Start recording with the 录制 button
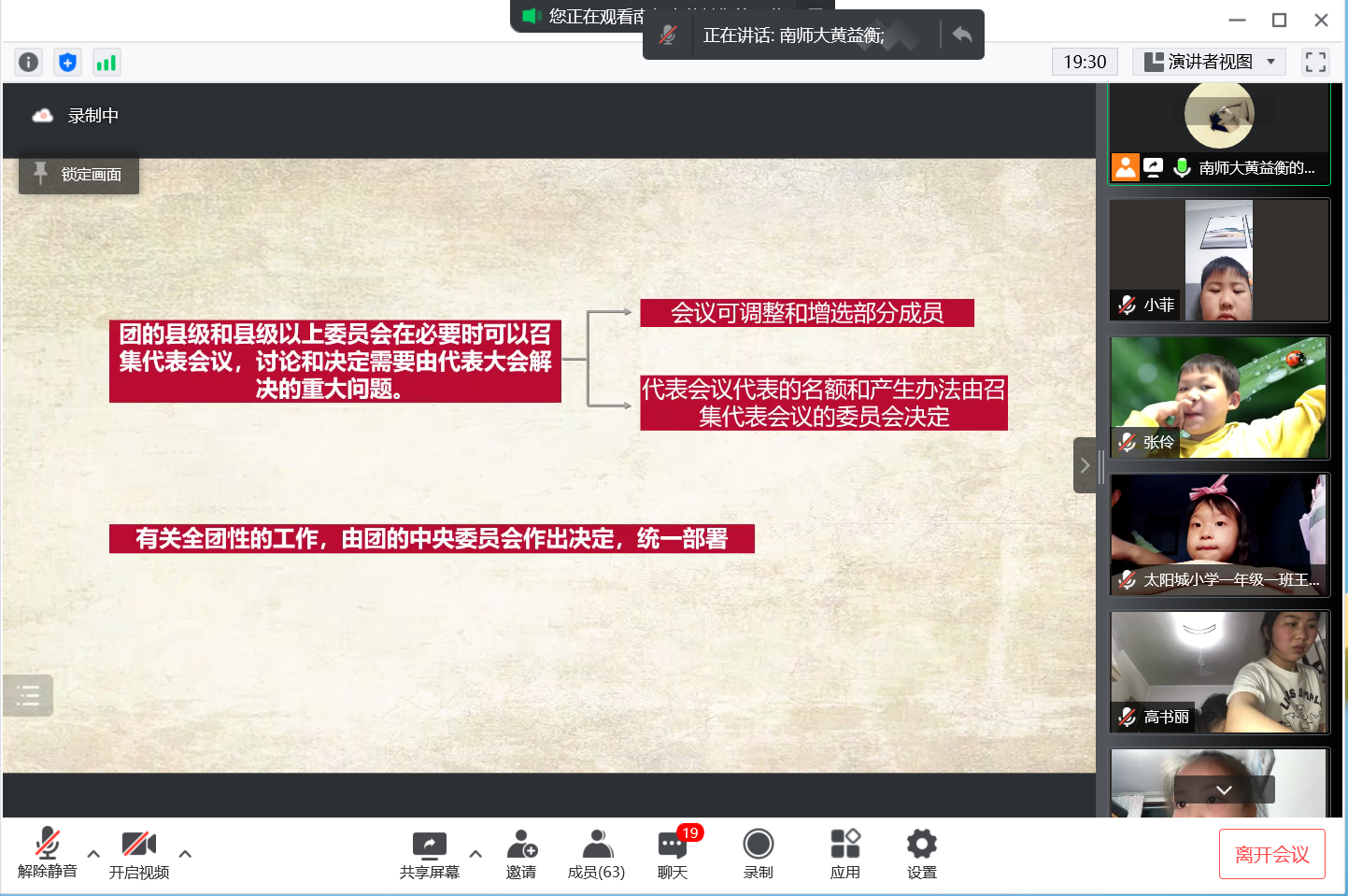Viewport: 1348px width, 896px height. [x=758, y=854]
